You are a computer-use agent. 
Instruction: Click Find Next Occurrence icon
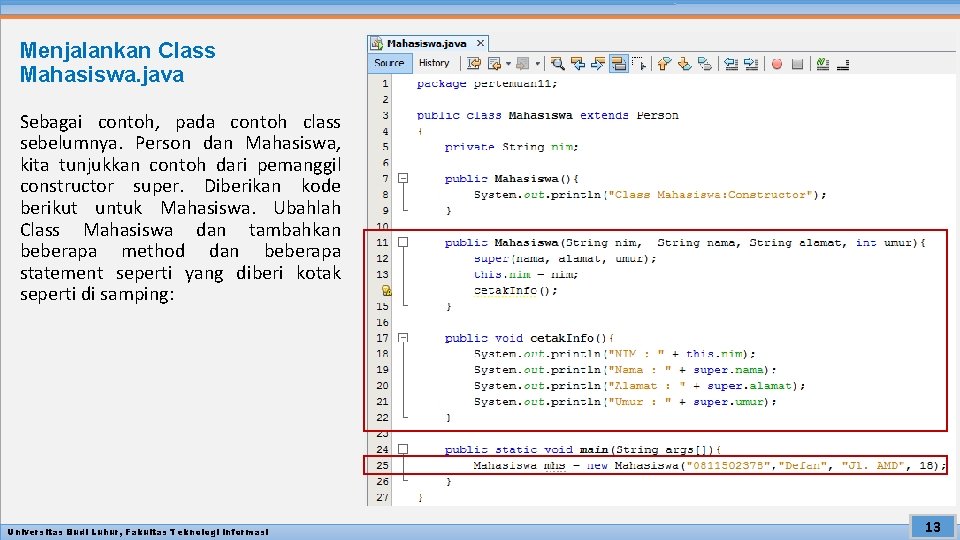point(598,63)
